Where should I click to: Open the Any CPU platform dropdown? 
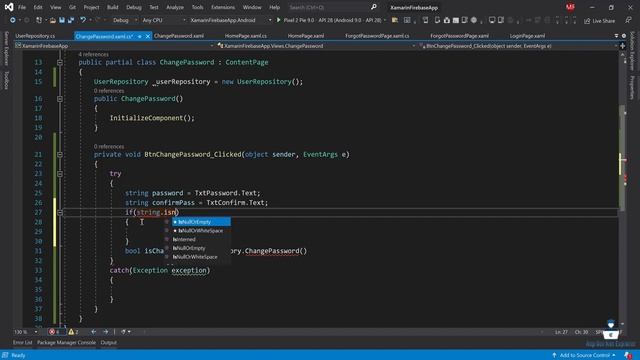[x=163, y=20]
